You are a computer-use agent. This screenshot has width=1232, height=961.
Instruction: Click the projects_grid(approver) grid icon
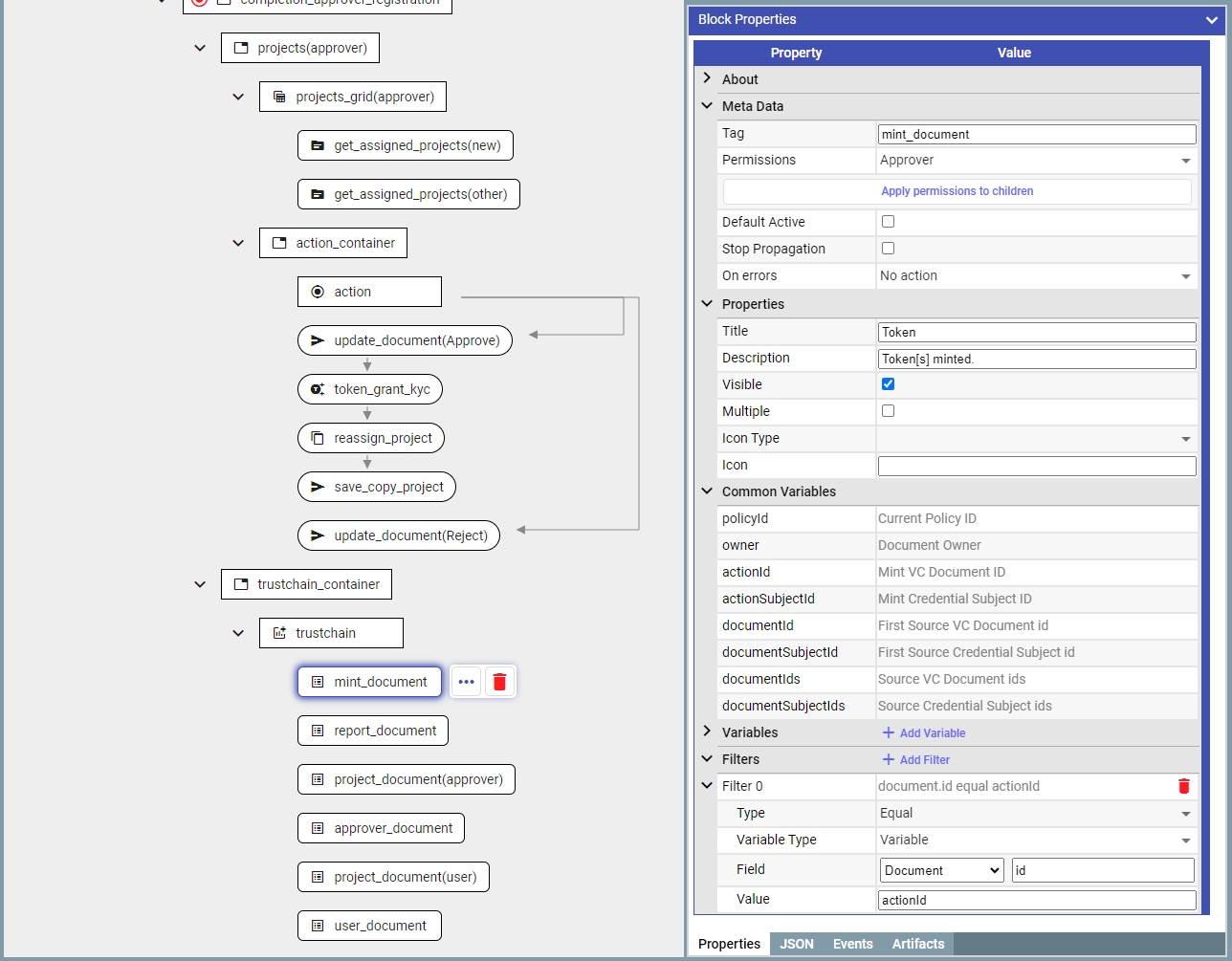point(279,97)
